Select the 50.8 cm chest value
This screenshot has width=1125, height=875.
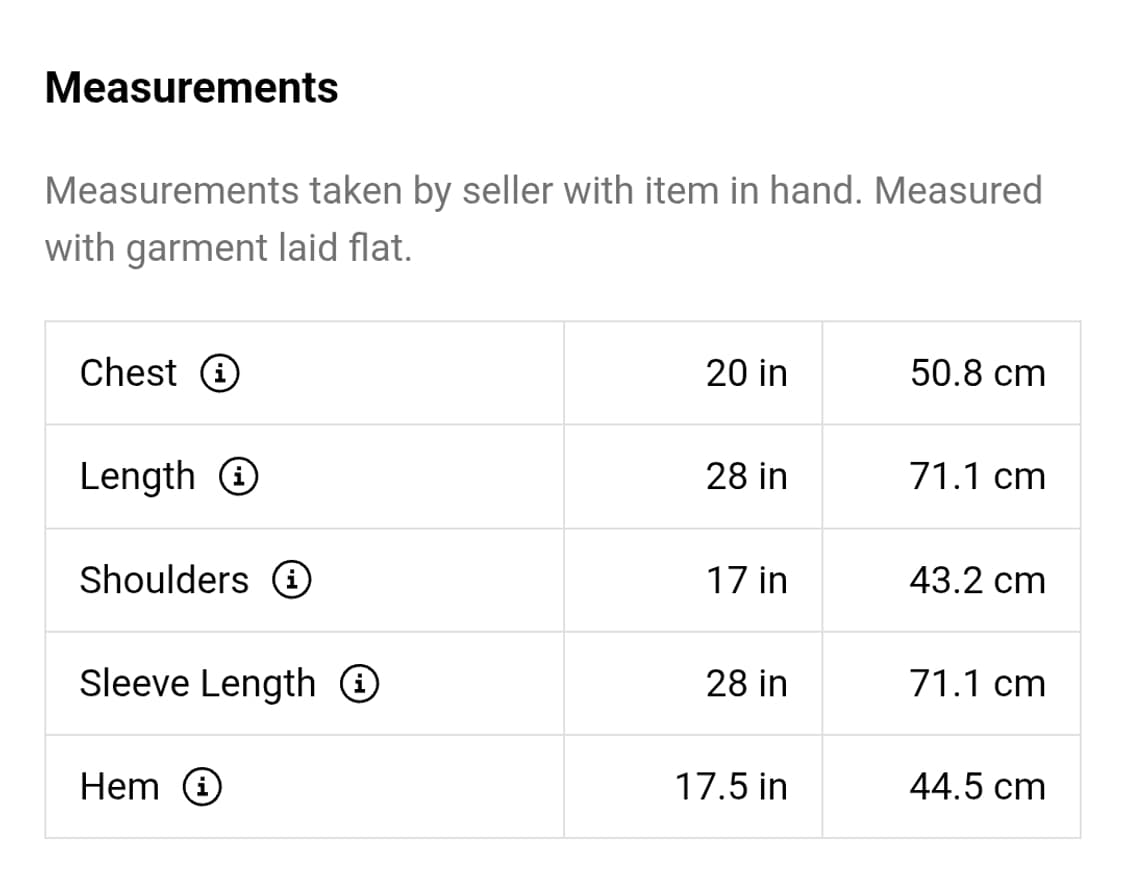click(977, 373)
